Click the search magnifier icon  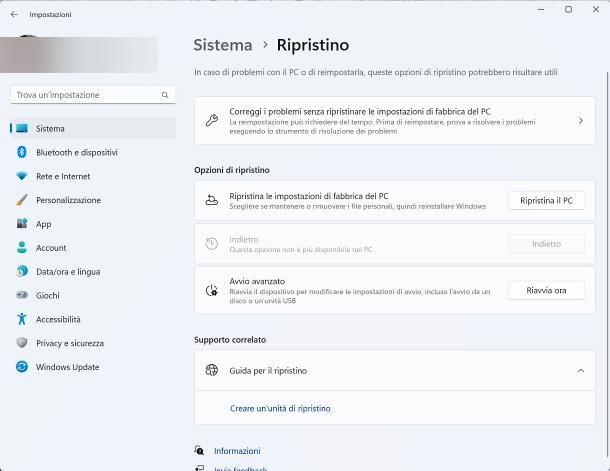(165, 95)
